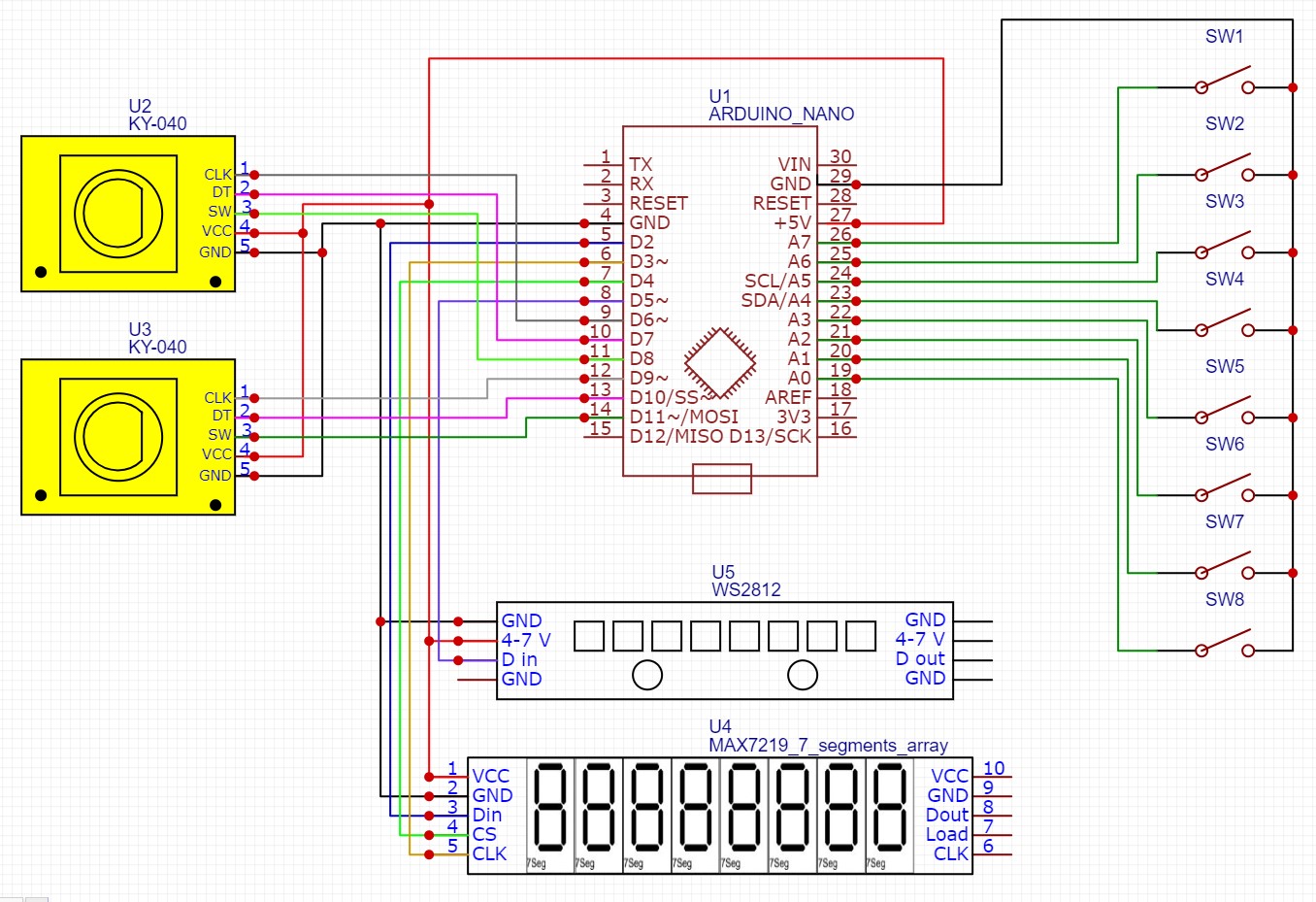The width and height of the screenshot is (1316, 902).
Task: Click the DT pin label on U2 encoder
Action: 222,193
